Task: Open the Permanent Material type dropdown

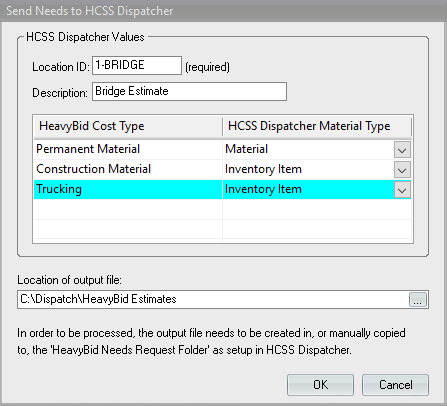Action: pos(402,150)
